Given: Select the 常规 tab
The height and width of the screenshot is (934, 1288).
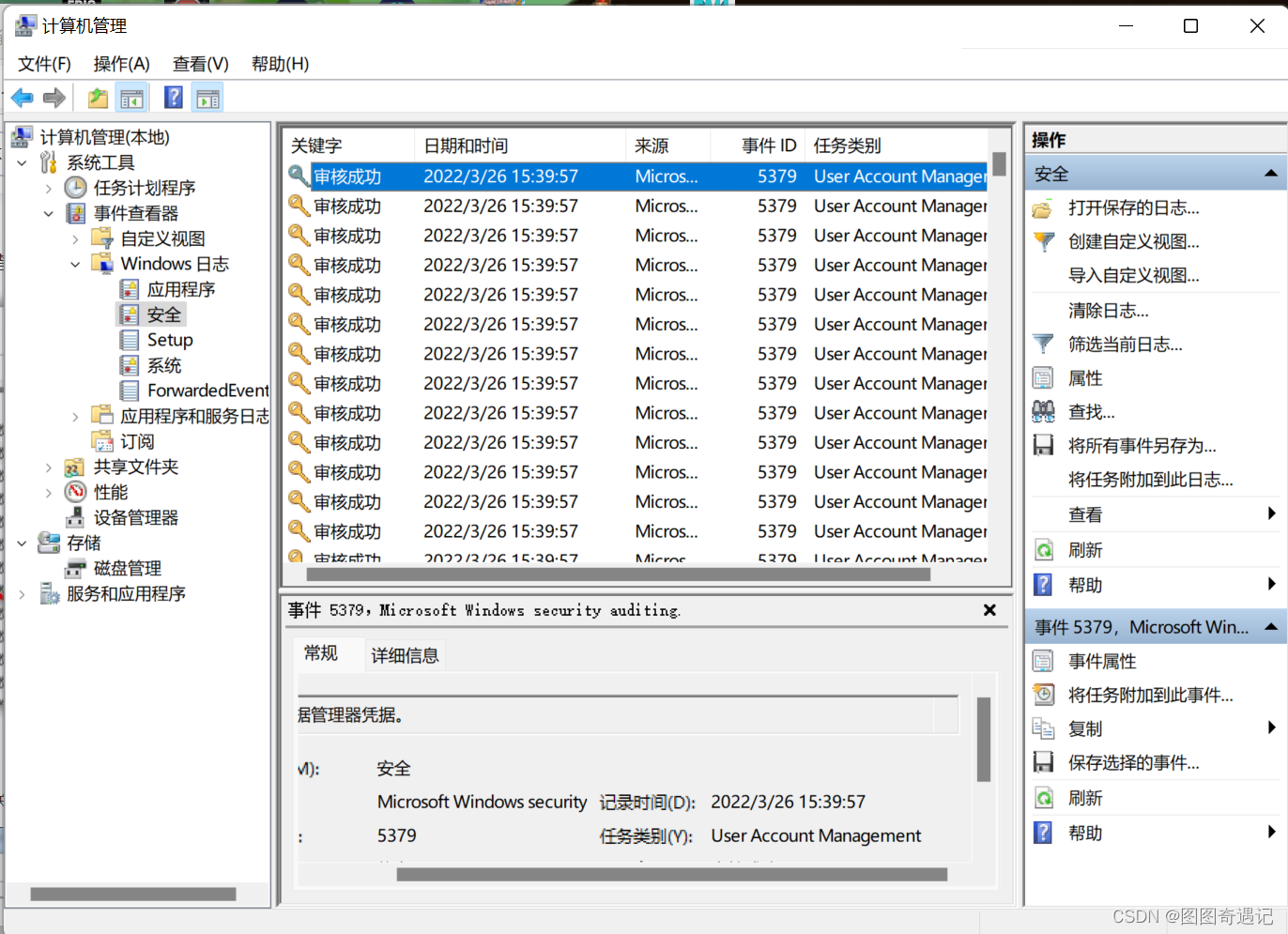Looking at the screenshot, I should 321,653.
